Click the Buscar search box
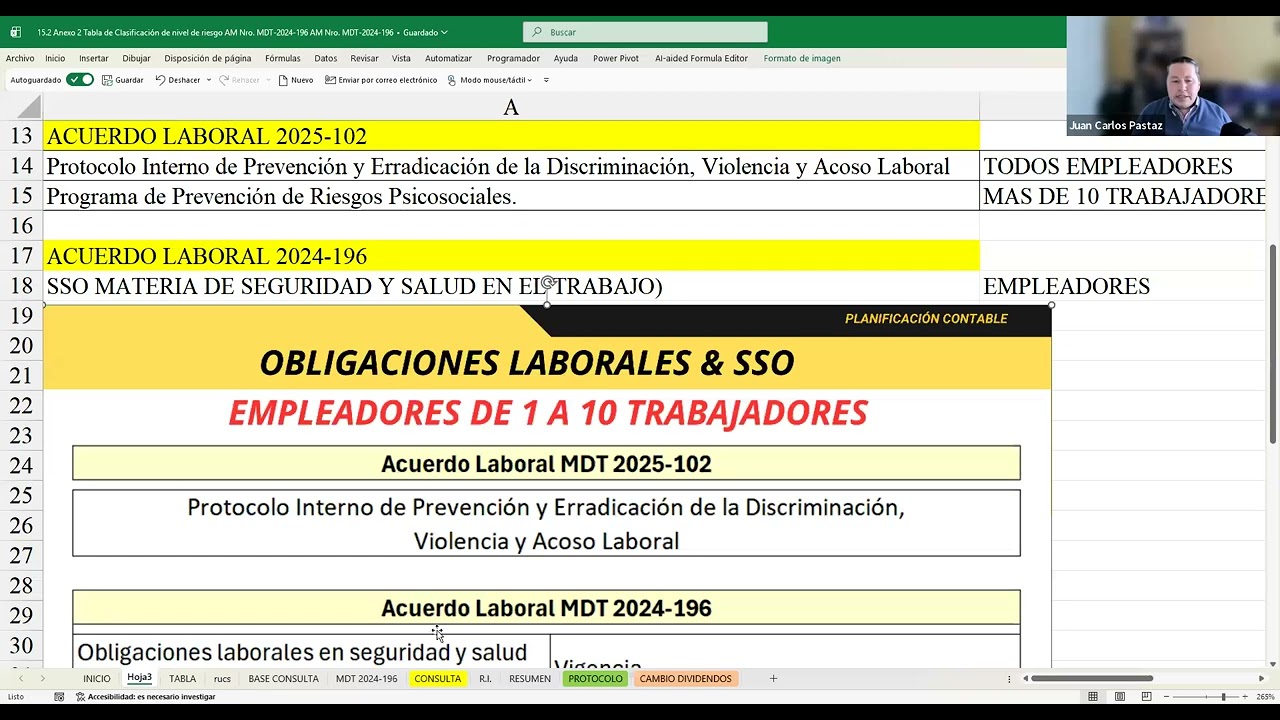Viewport: 1280px width, 720px height. coord(645,32)
